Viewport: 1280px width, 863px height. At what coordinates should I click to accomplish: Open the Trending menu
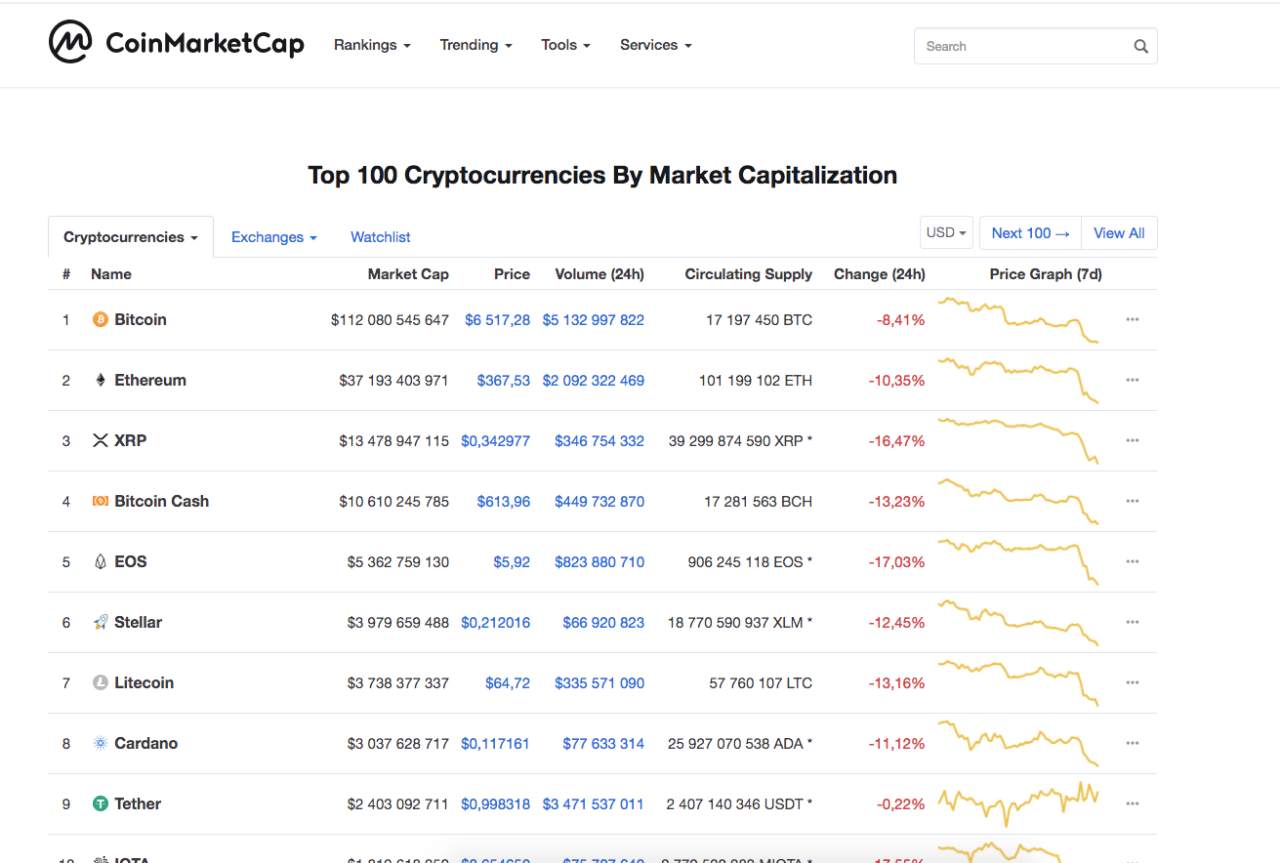pyautogui.click(x=476, y=45)
